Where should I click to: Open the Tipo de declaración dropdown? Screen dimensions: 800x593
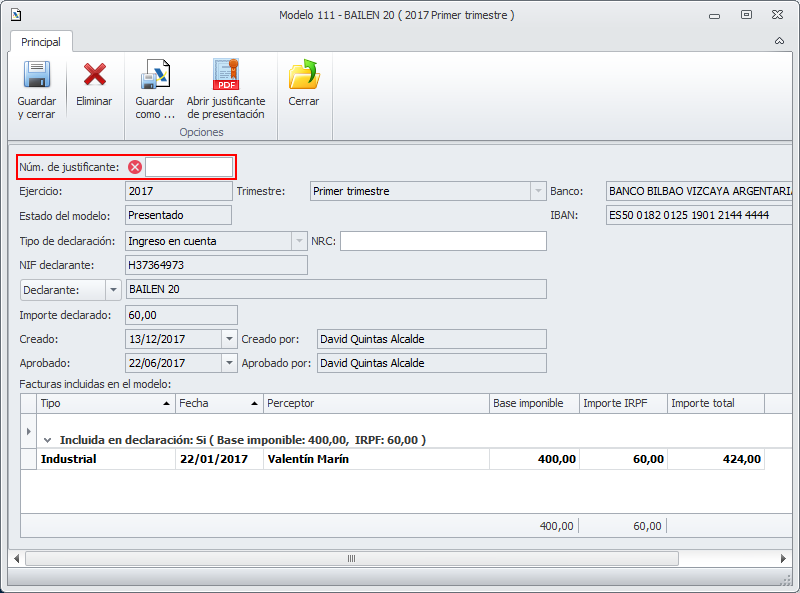(298, 241)
